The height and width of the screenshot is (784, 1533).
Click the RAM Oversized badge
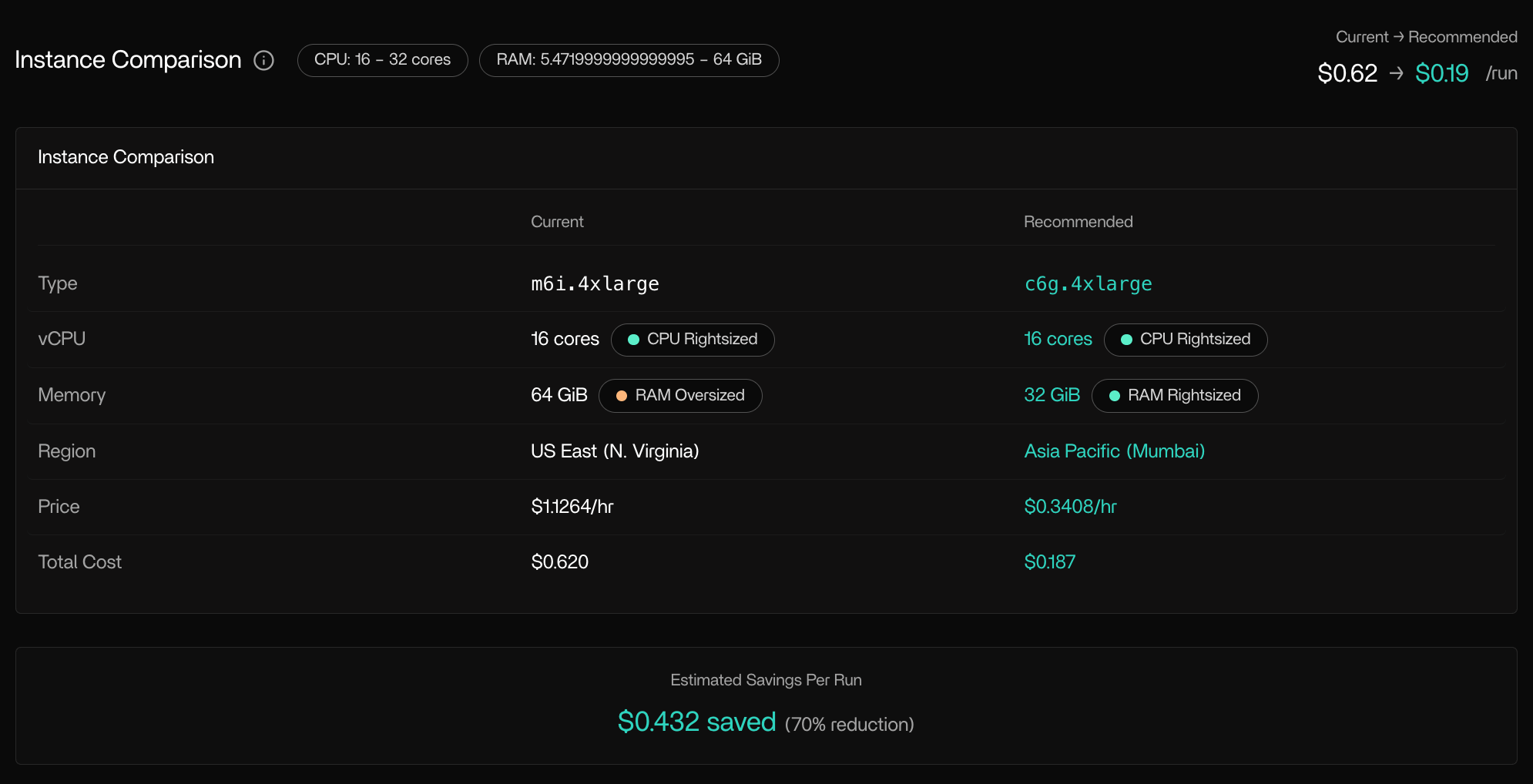pyautogui.click(x=680, y=396)
